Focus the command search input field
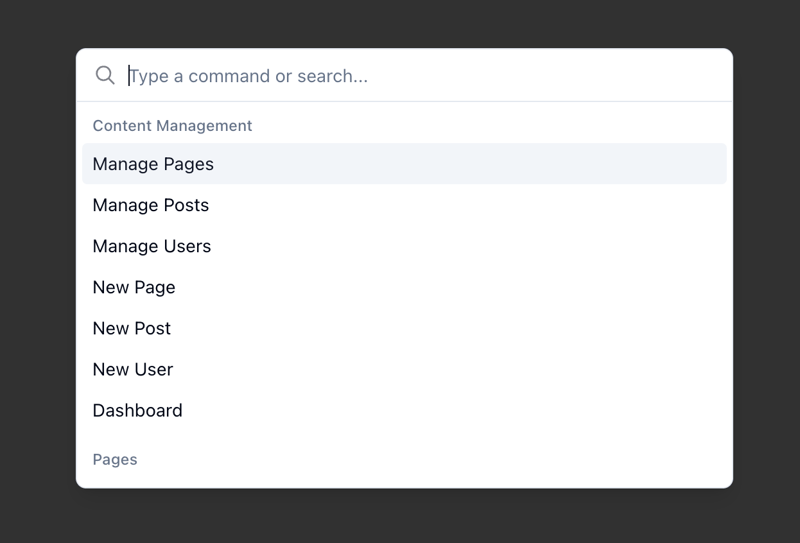The height and width of the screenshot is (543, 800). click(420, 76)
